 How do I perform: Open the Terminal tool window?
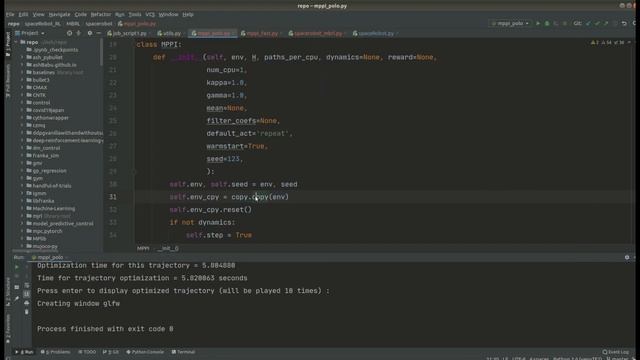pos(183,352)
